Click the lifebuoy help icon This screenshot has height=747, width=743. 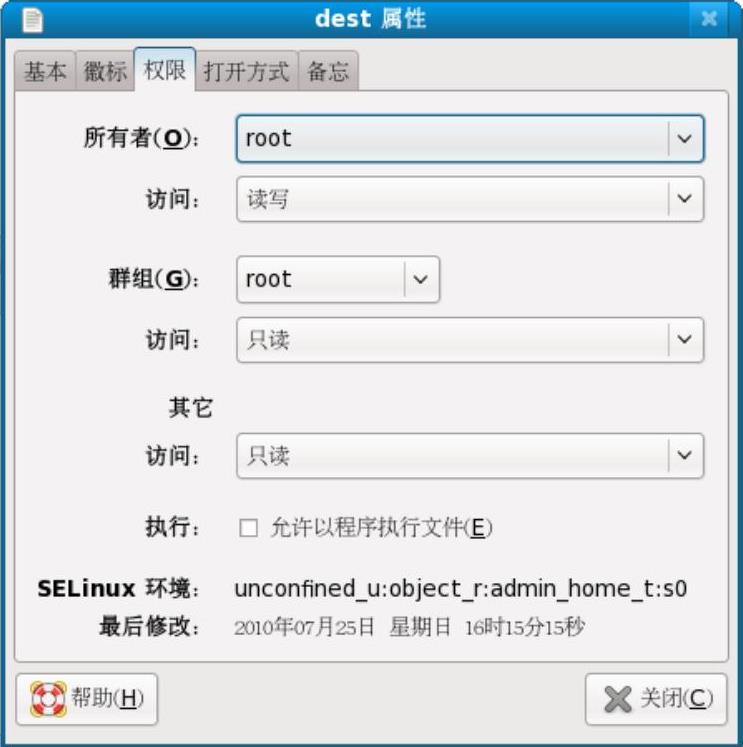pos(48,699)
